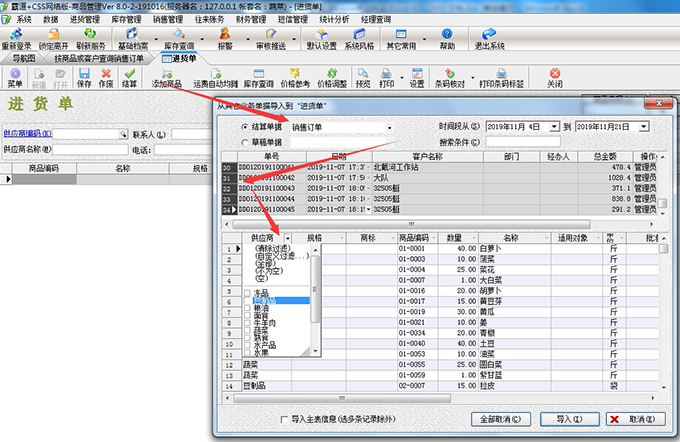
Task: Open the 帮助 help icon
Action: pos(447,33)
